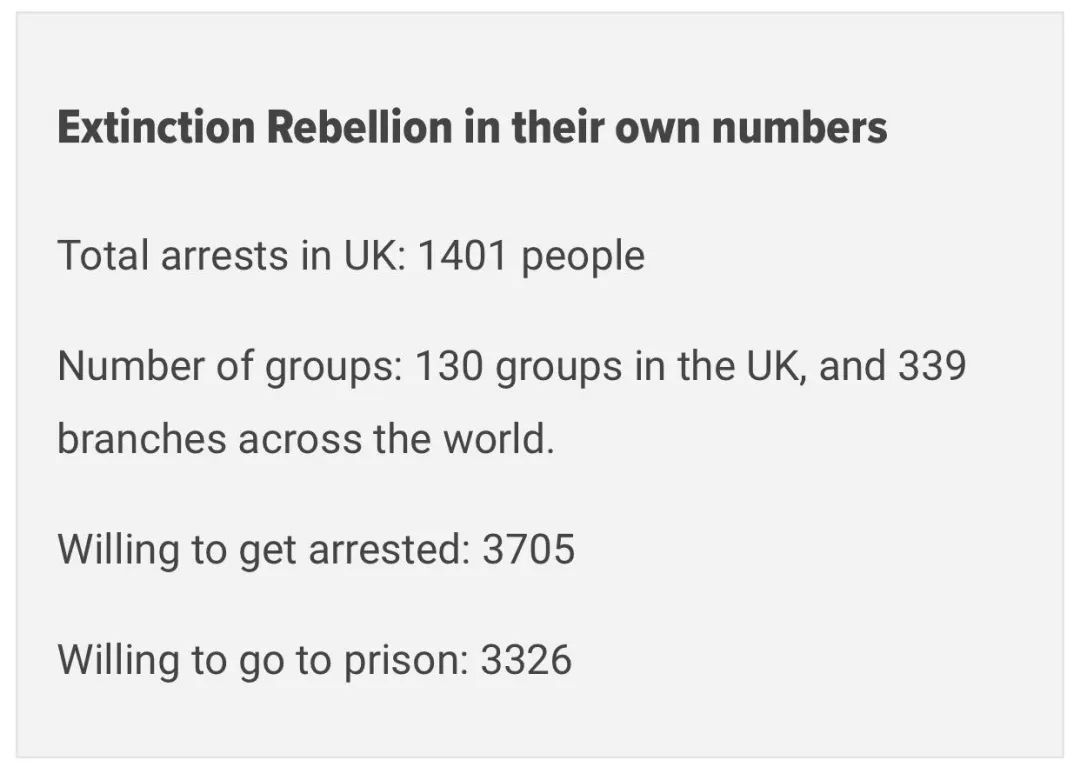This screenshot has width=1080, height=767.
Task: Click the word 'branches'
Action: click(x=142, y=439)
